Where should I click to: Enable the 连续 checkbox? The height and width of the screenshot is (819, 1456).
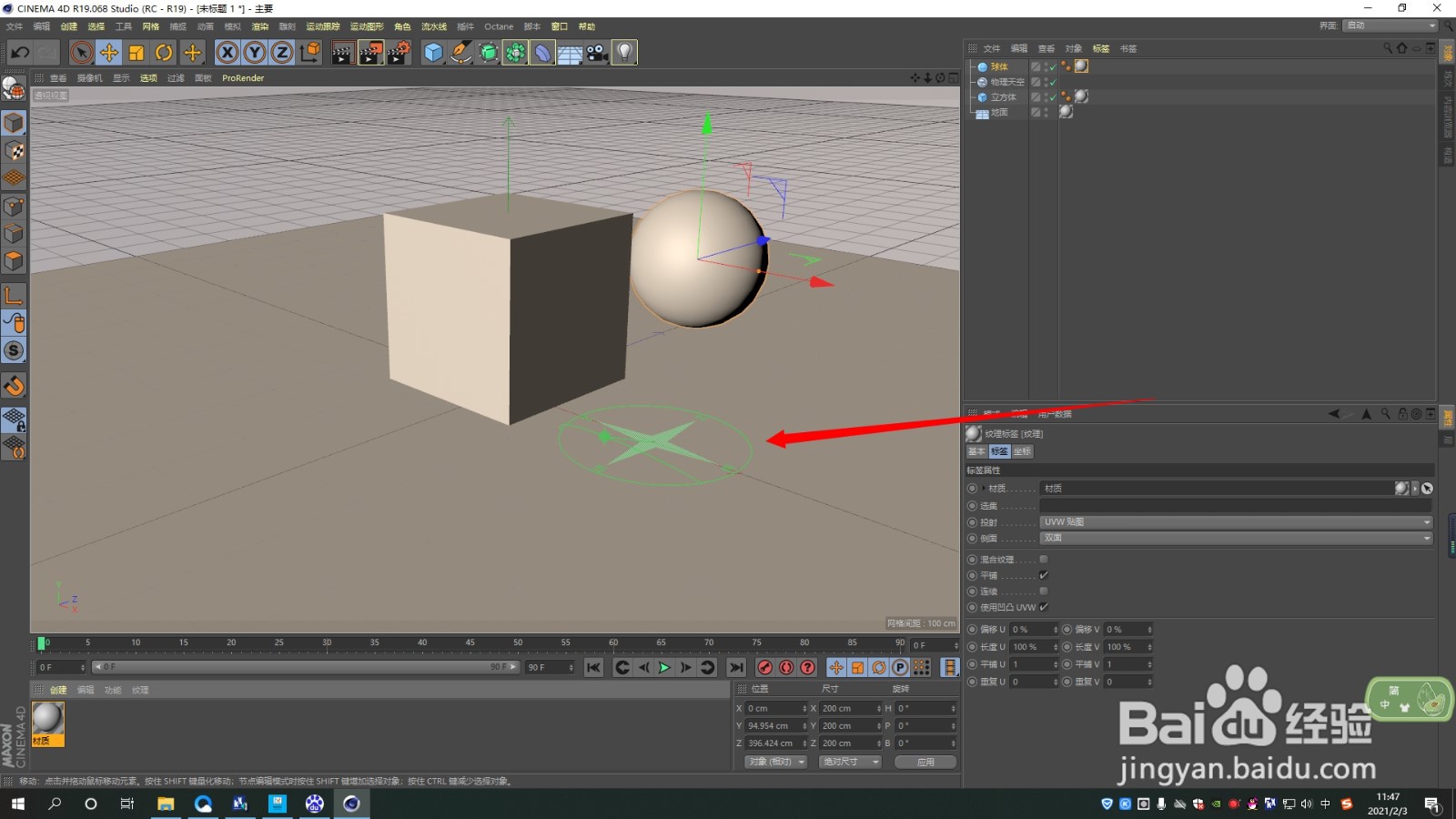pyautogui.click(x=1044, y=591)
